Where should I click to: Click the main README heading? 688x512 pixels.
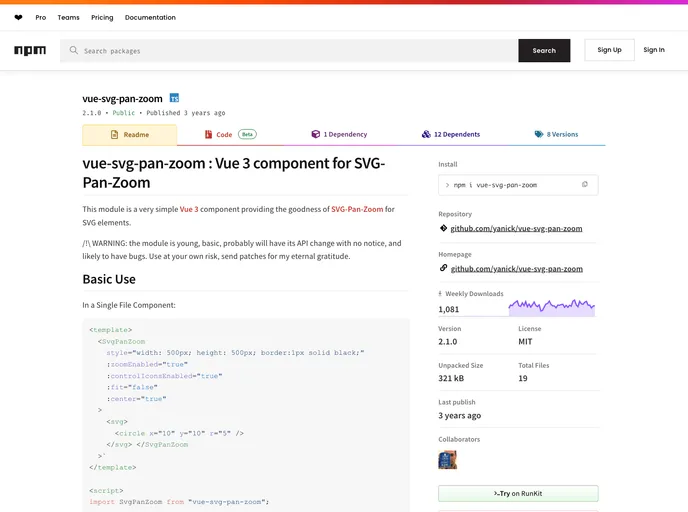coord(234,173)
